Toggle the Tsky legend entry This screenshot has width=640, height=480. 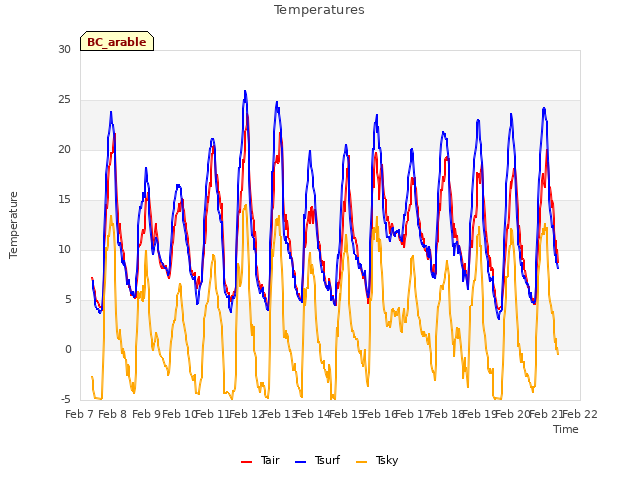(x=377, y=460)
